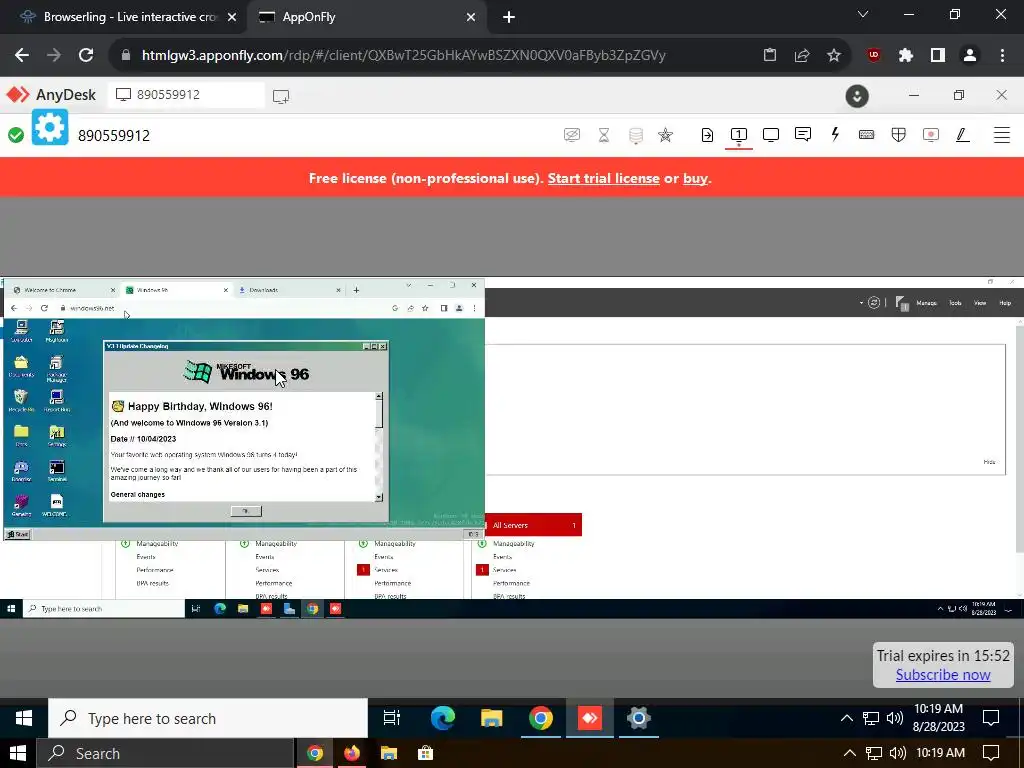
Task: Click the Windows 96 Start button
Action: [18, 534]
